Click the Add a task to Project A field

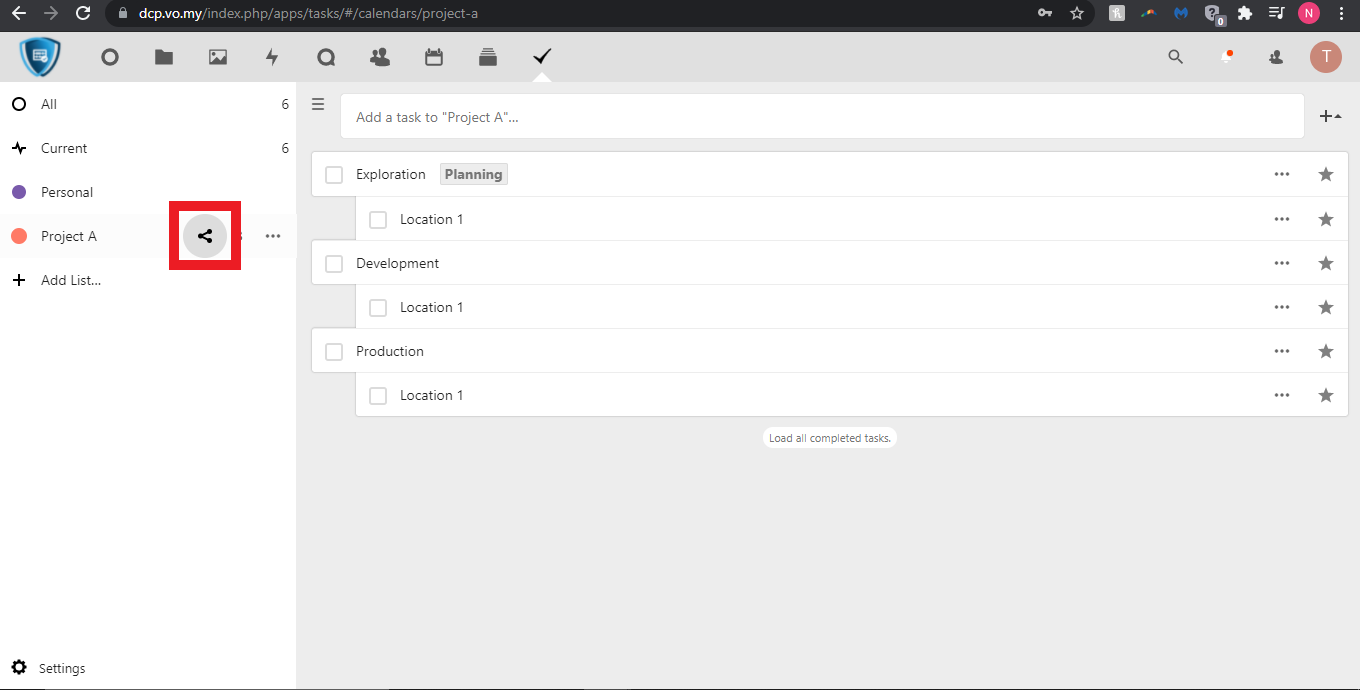tap(820, 117)
